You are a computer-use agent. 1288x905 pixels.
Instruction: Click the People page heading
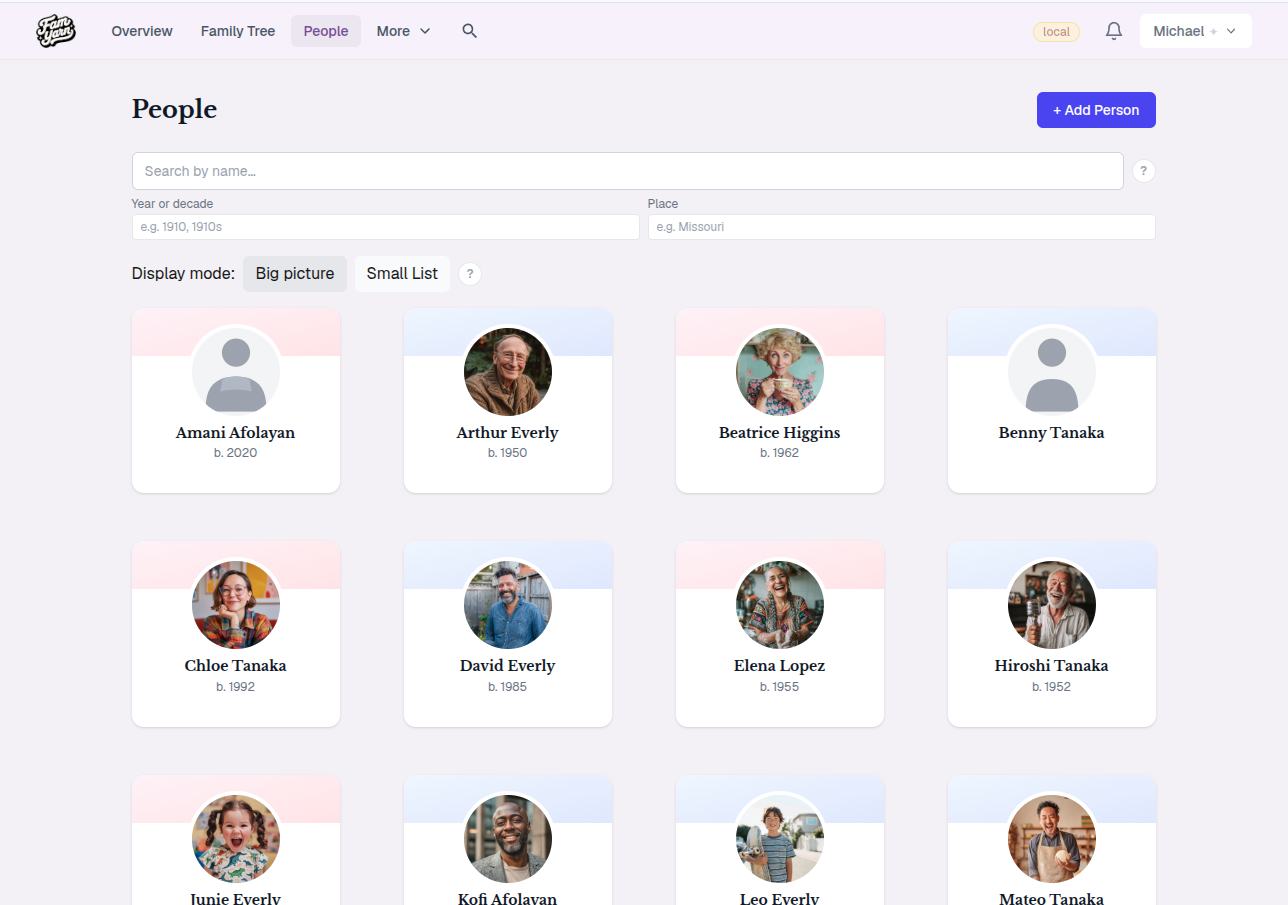click(x=174, y=109)
